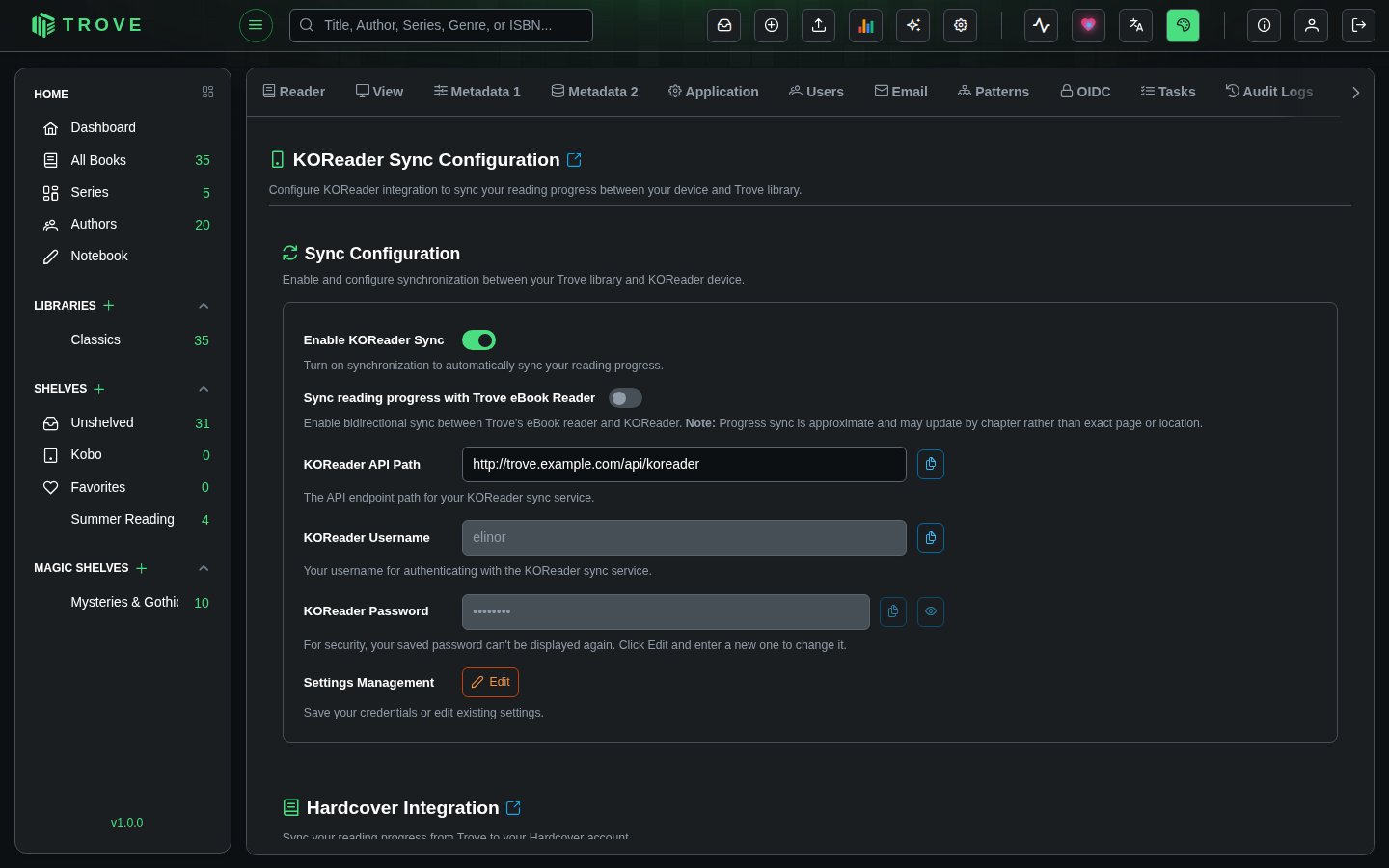Image resolution: width=1389 pixels, height=868 pixels.
Task: Open the Summer Reading shelf
Action: click(x=123, y=519)
